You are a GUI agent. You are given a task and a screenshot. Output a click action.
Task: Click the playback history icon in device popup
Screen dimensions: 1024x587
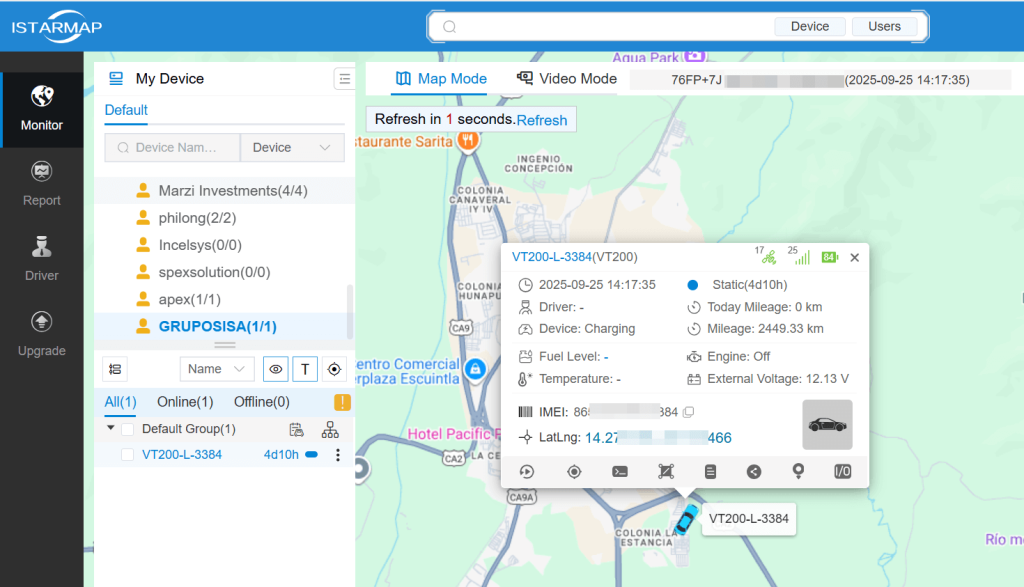point(528,471)
